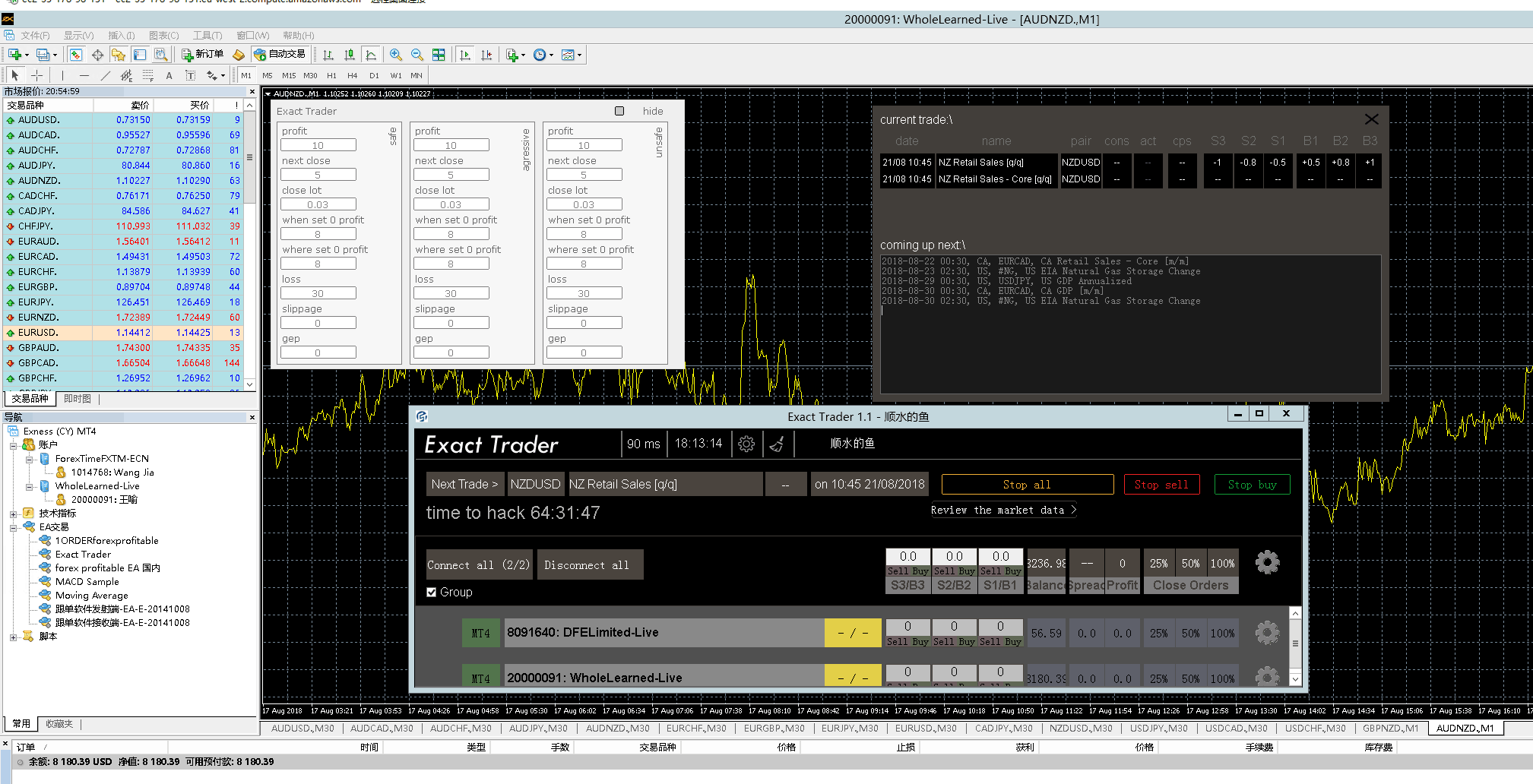Screen dimensions: 1533x784
Task: Switch to the EURUSD.,M30 chart tab
Action: click(925, 729)
